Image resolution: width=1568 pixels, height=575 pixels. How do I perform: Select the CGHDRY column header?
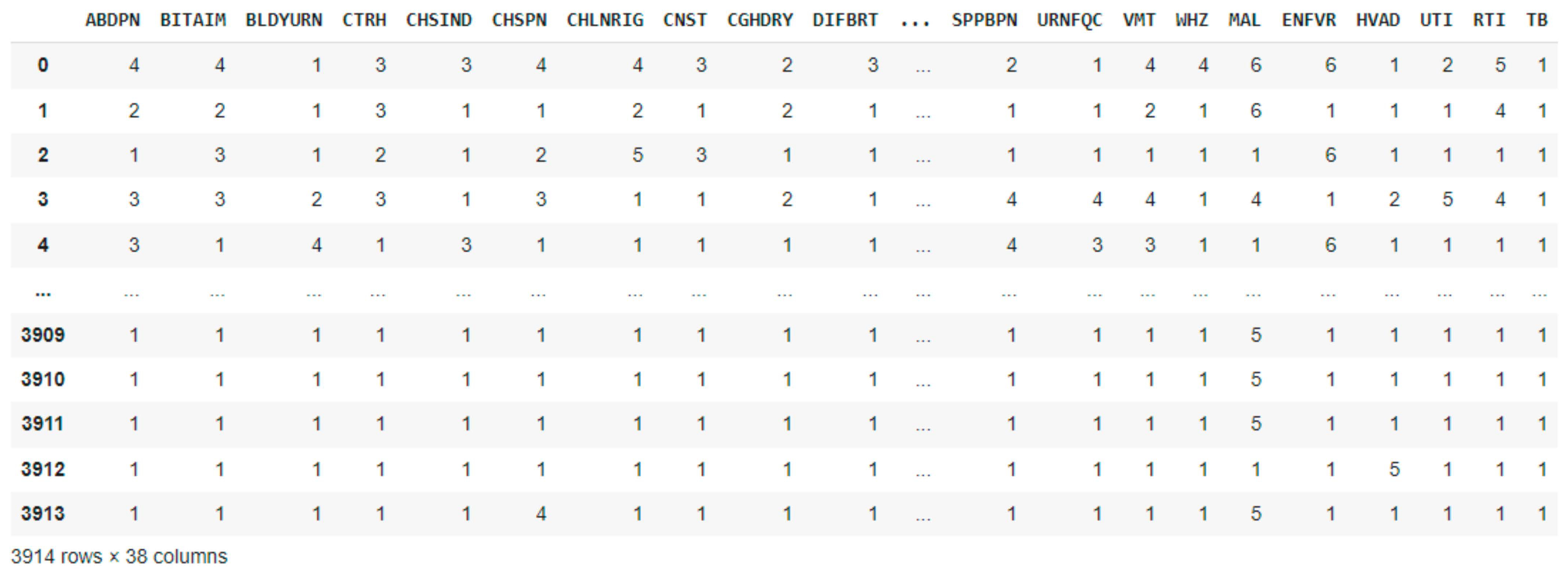(x=760, y=20)
